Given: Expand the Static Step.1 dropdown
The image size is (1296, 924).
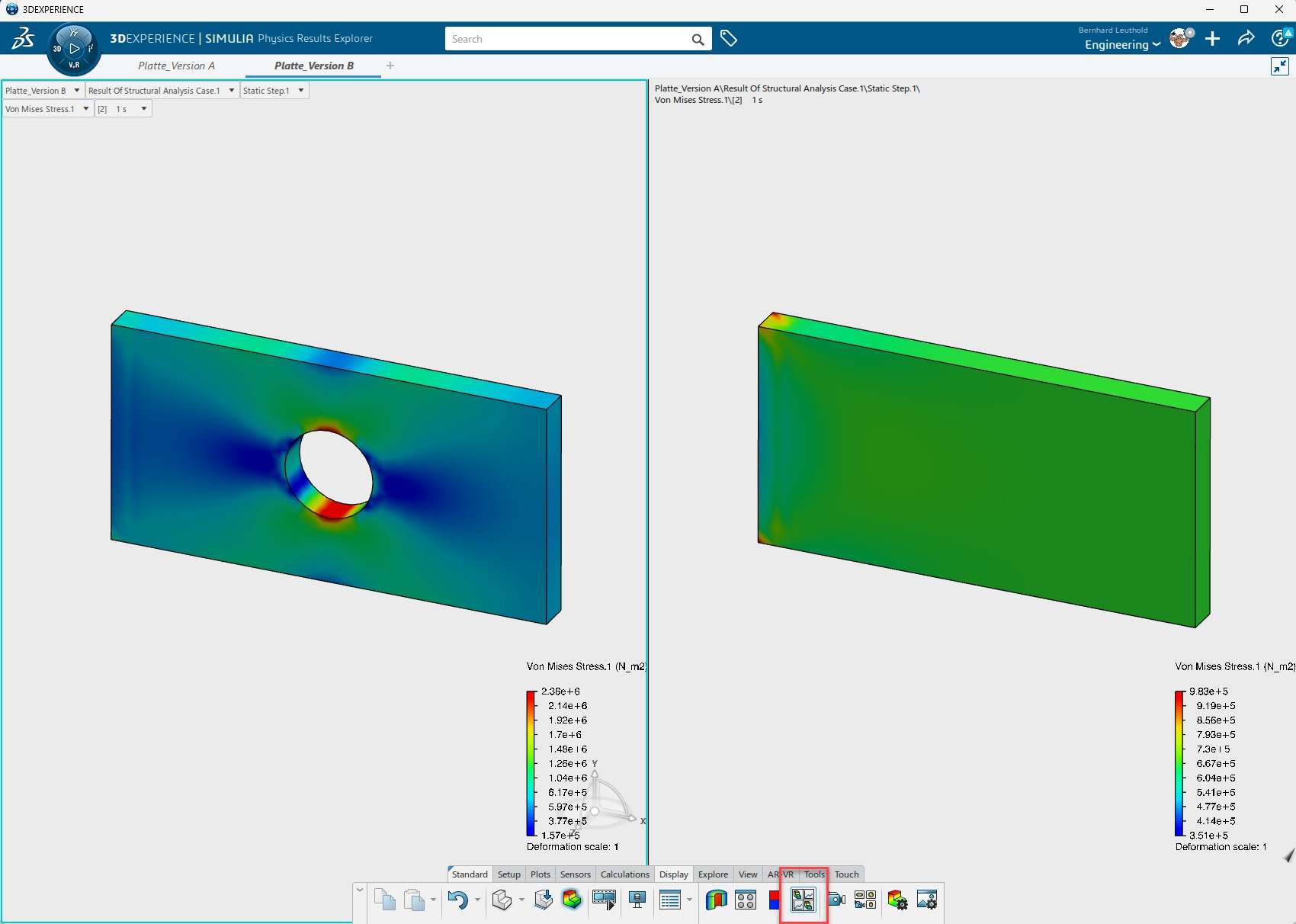Looking at the screenshot, I should [x=274, y=91].
